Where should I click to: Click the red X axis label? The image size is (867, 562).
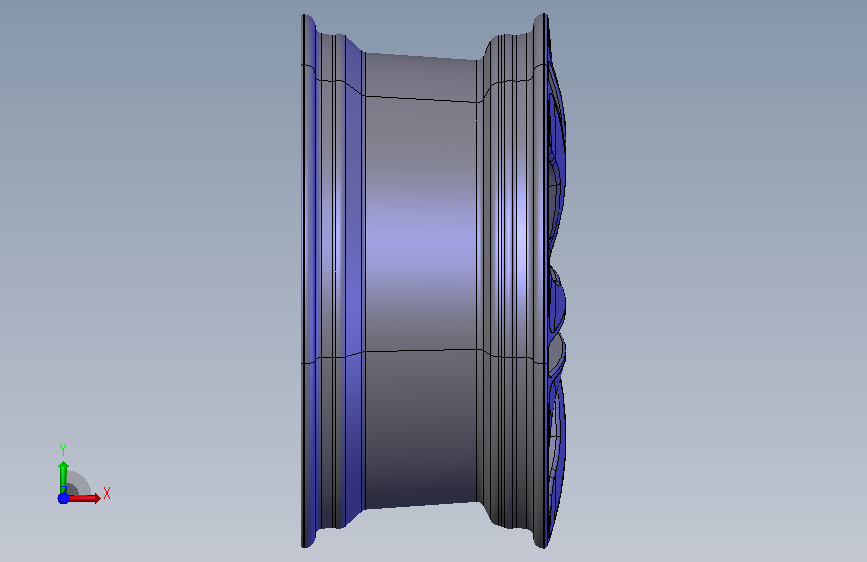107,493
